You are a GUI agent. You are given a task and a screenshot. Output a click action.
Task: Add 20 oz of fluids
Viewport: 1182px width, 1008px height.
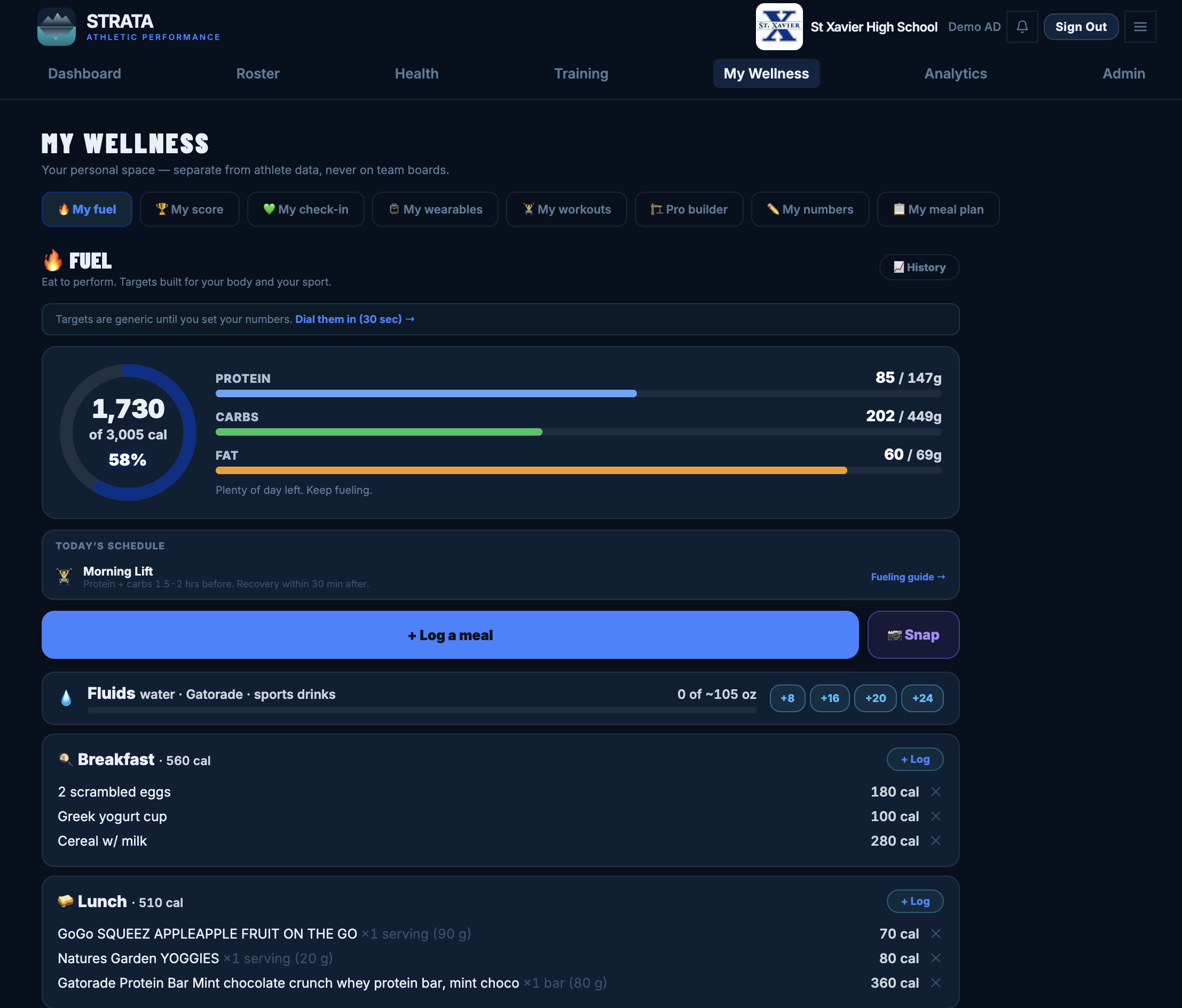coord(875,698)
